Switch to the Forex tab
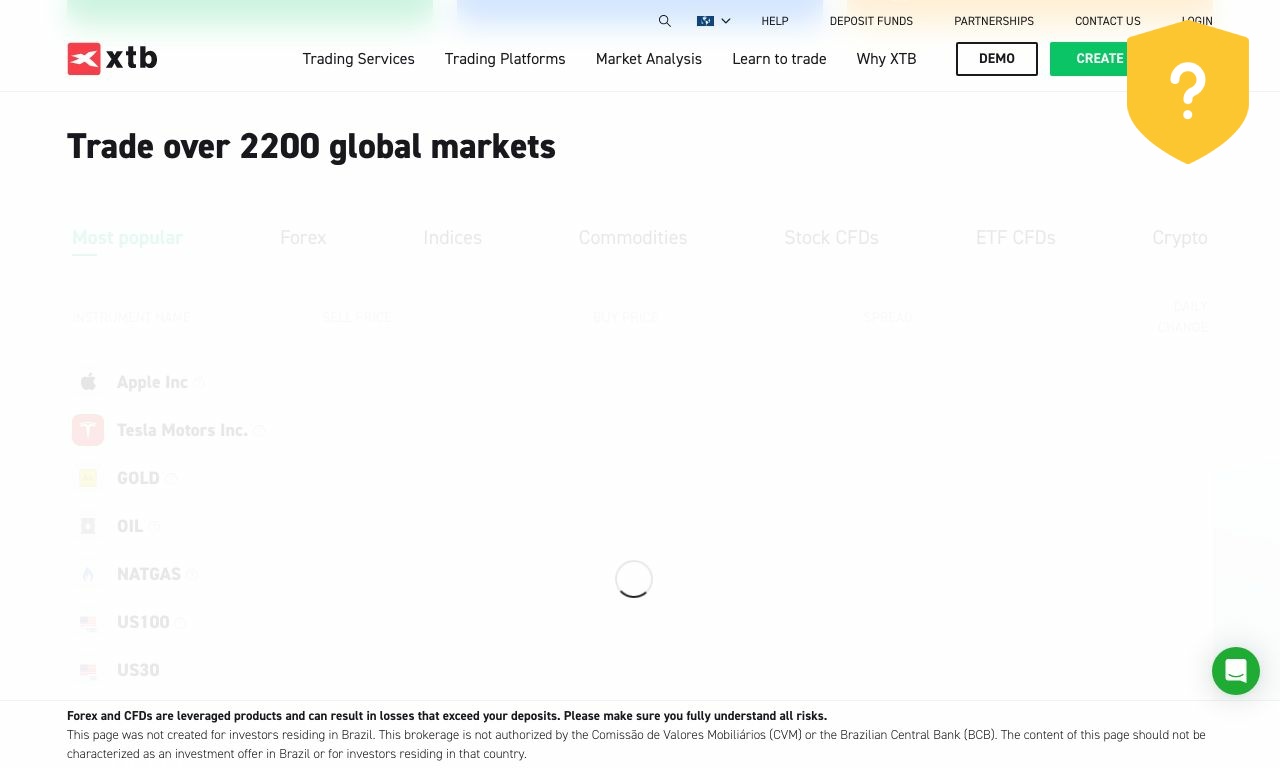 (303, 238)
